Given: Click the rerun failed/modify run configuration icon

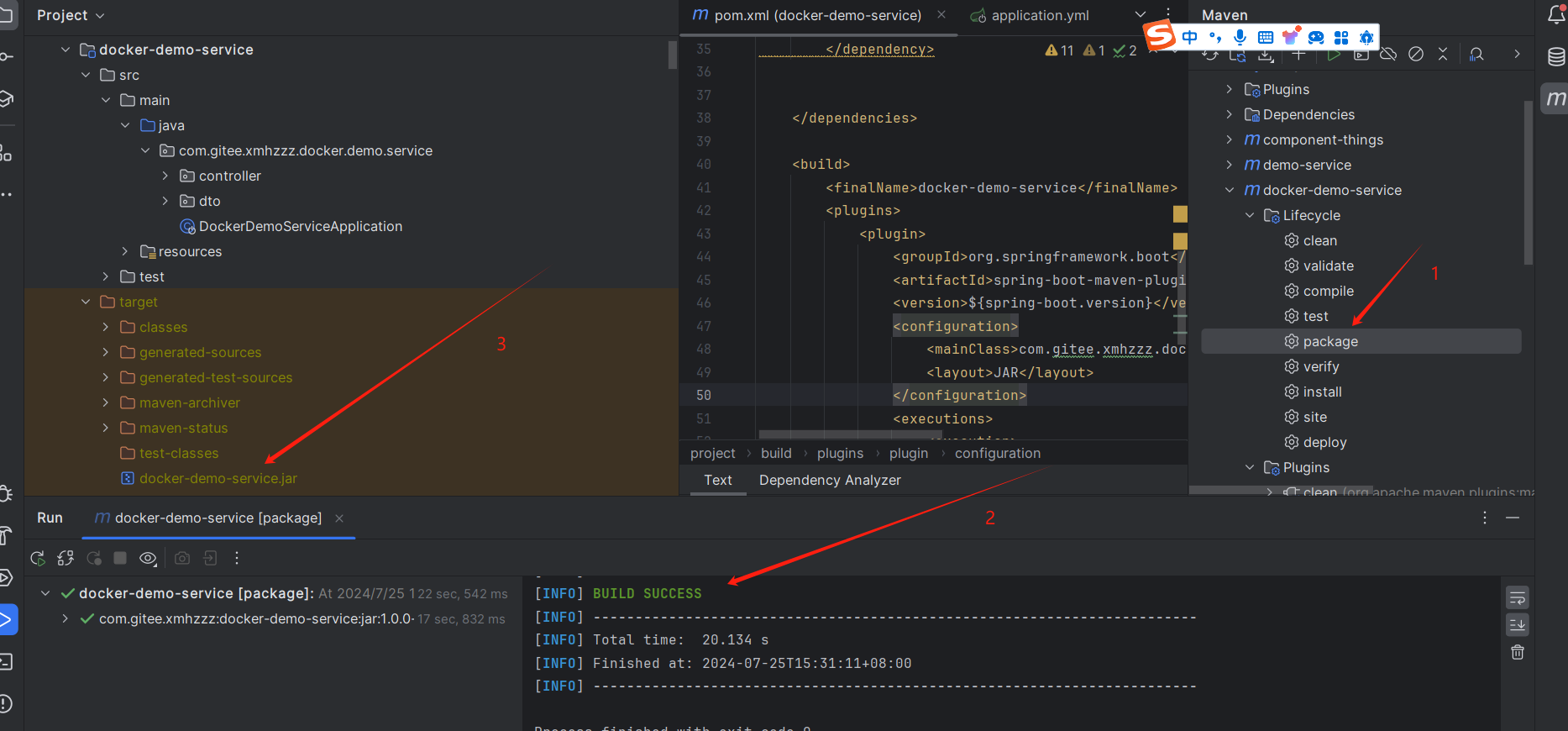Looking at the screenshot, I should tap(66, 558).
